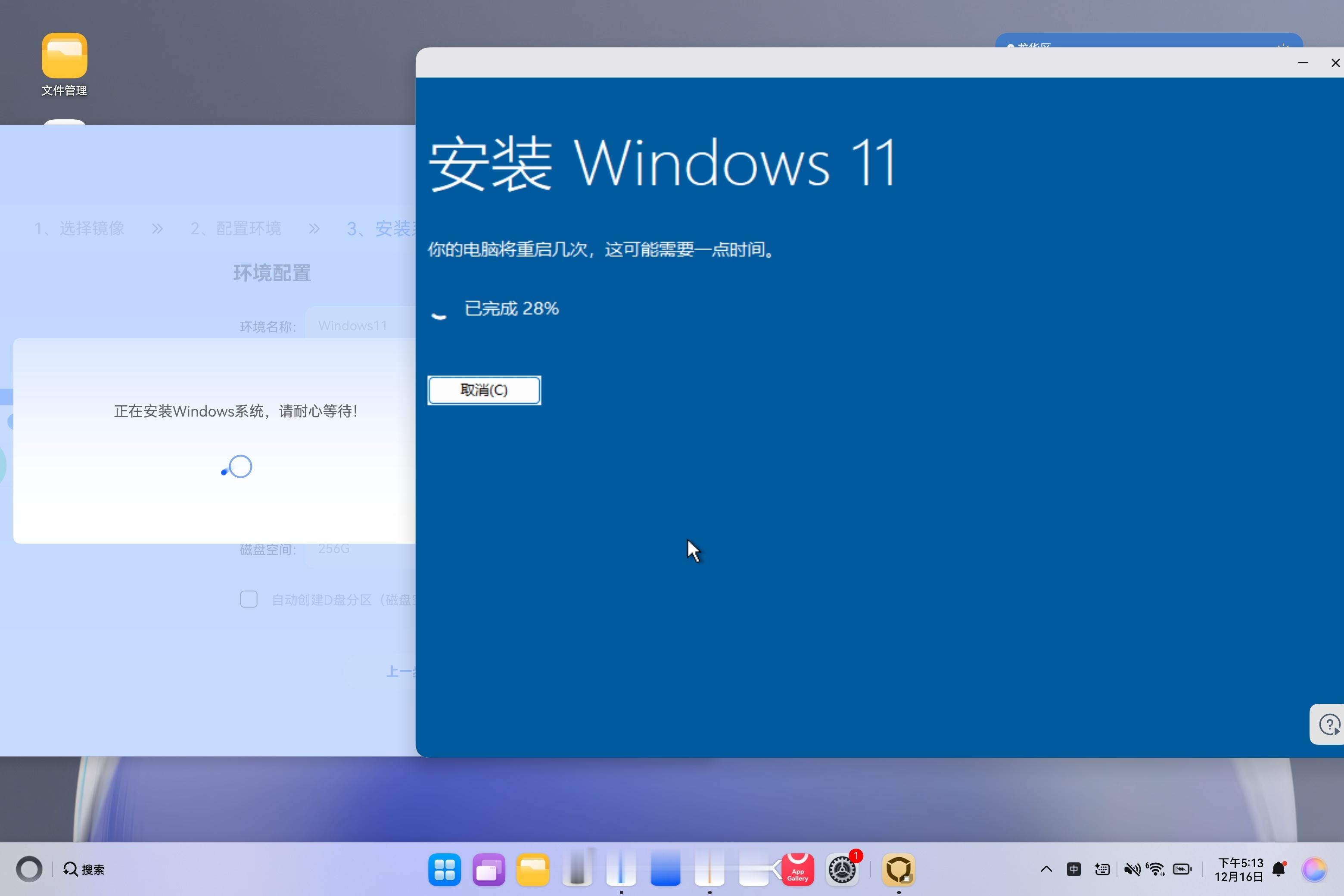1344x896 pixels.
Task: Select step 2、配置环境 tab
Action: [x=236, y=229]
